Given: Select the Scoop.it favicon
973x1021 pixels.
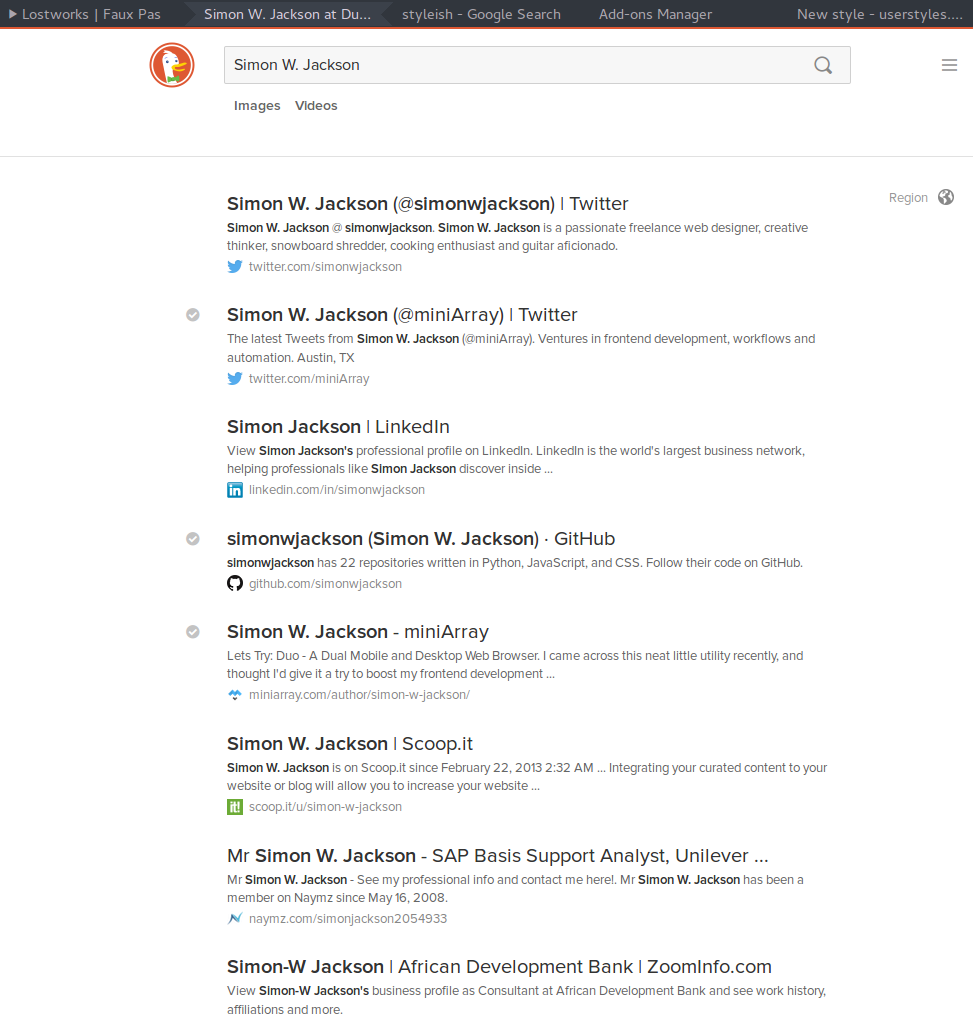Looking at the screenshot, I should tap(234, 806).
